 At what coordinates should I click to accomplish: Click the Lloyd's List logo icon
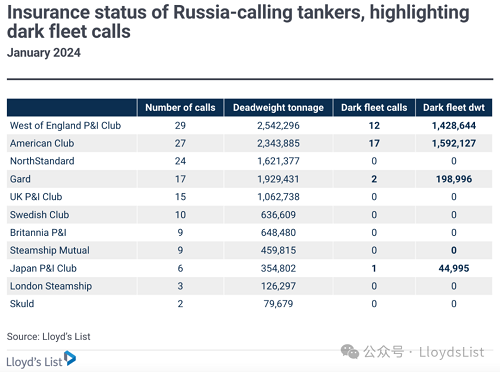70,358
